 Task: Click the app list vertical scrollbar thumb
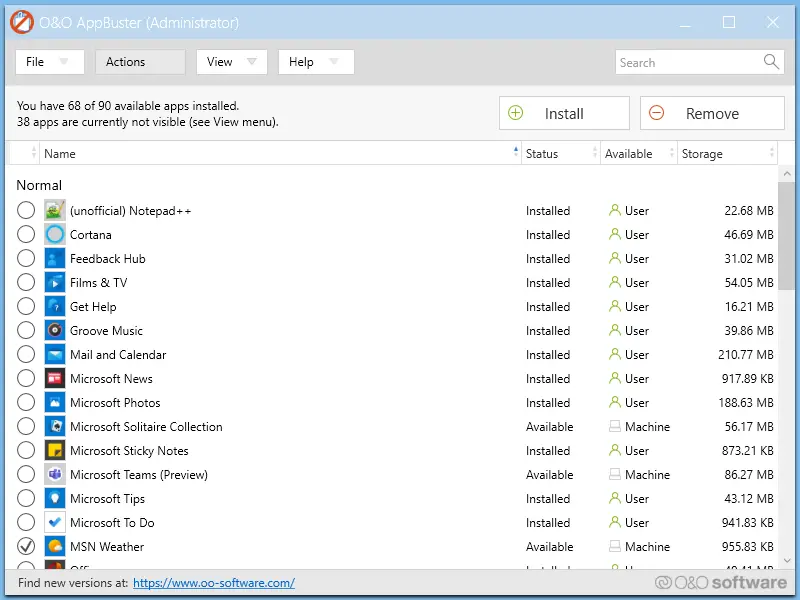(786, 236)
